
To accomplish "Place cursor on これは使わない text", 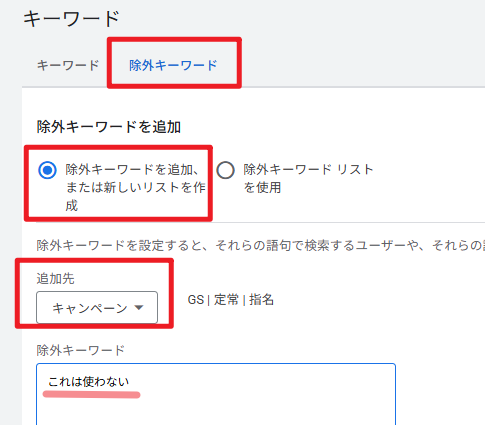I will click(89, 382).
